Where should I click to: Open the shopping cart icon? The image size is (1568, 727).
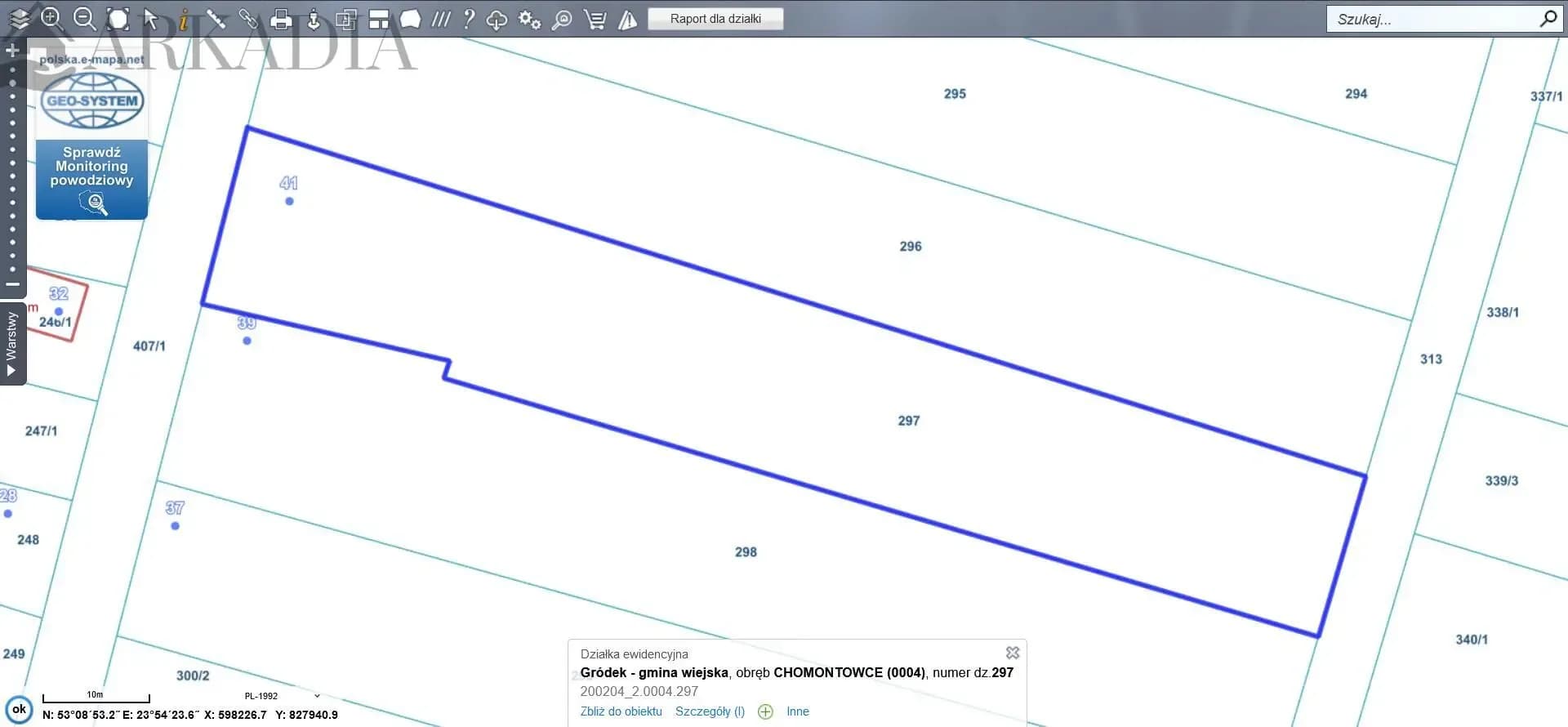click(595, 20)
